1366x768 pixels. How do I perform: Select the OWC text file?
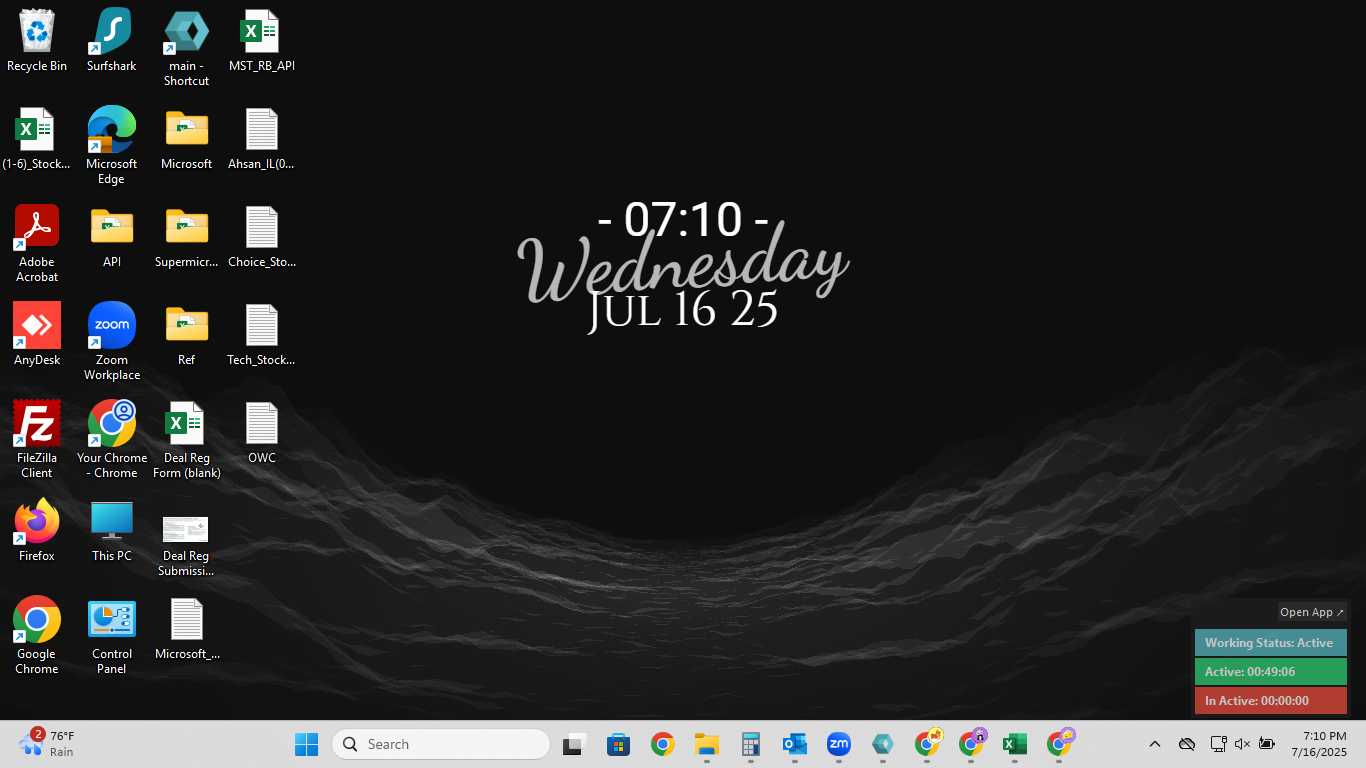coord(261,432)
